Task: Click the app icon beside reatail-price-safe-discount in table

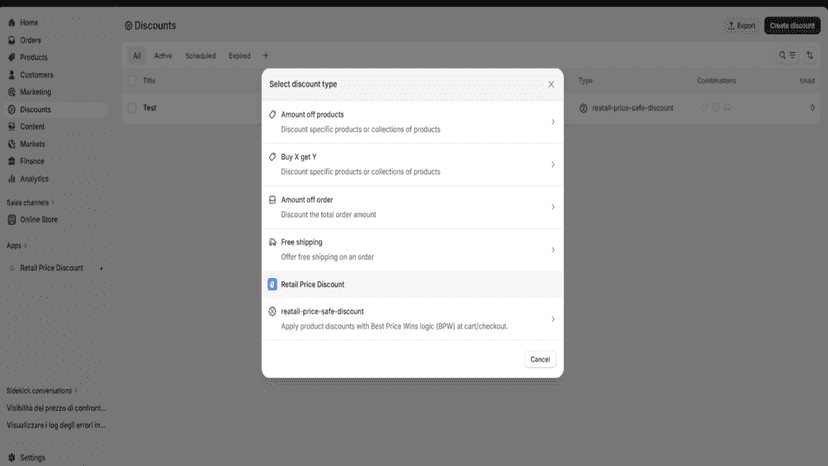Action: [x=583, y=108]
